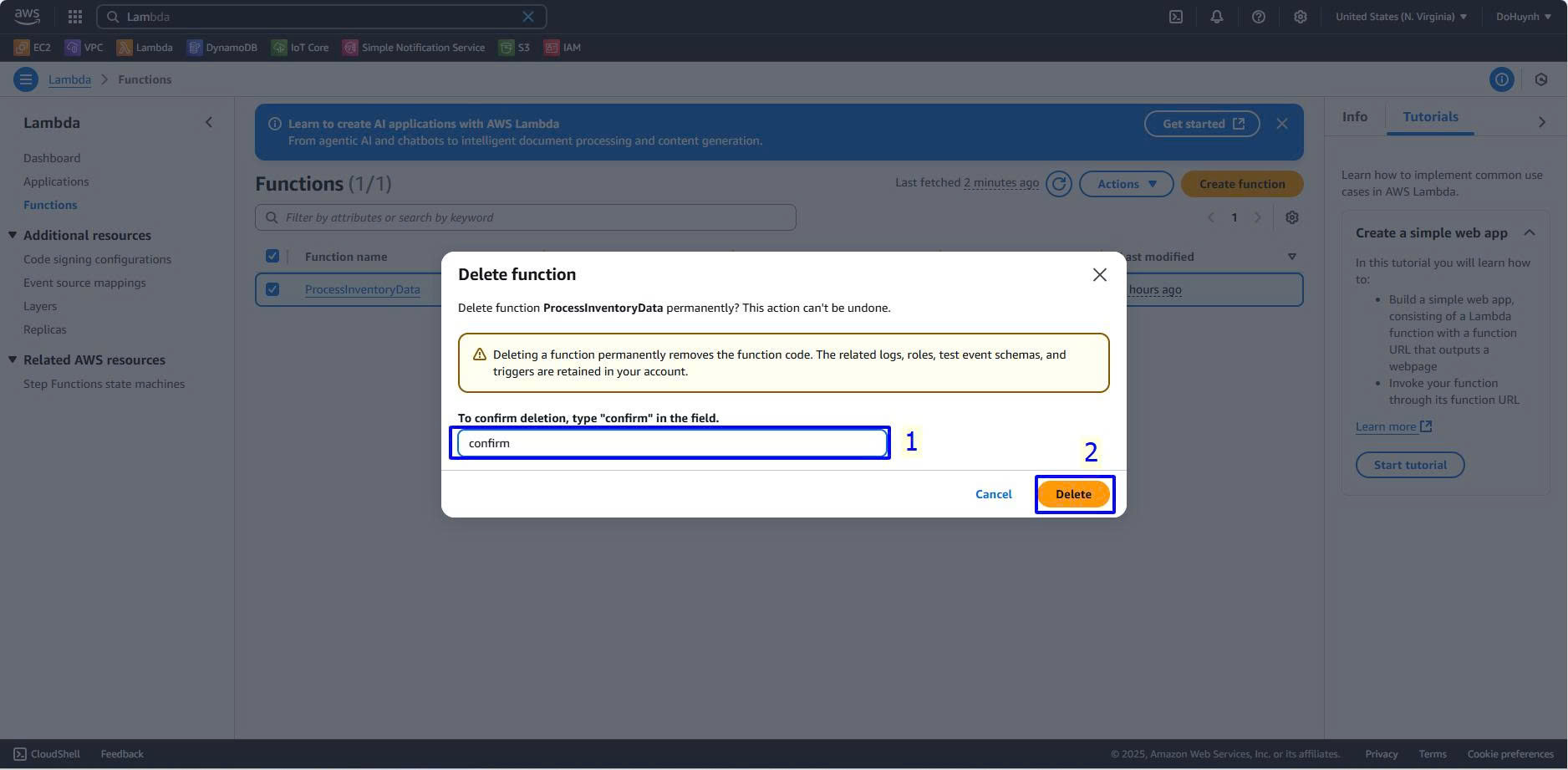Viewport: 1568px width, 770px height.
Task: Switch to the Info tab
Action: (1354, 117)
